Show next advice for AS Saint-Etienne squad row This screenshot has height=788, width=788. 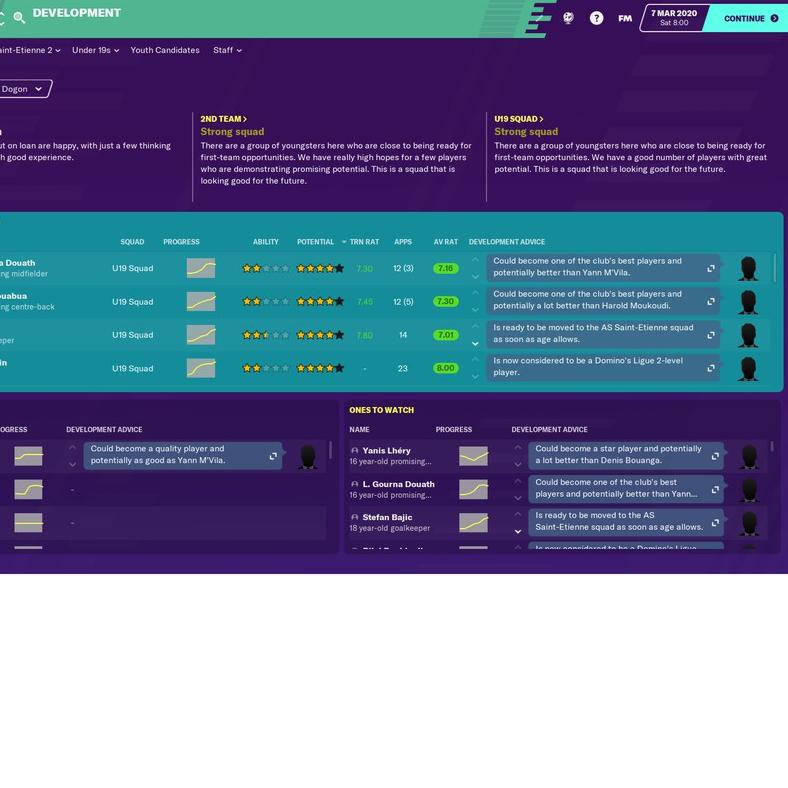click(x=475, y=343)
